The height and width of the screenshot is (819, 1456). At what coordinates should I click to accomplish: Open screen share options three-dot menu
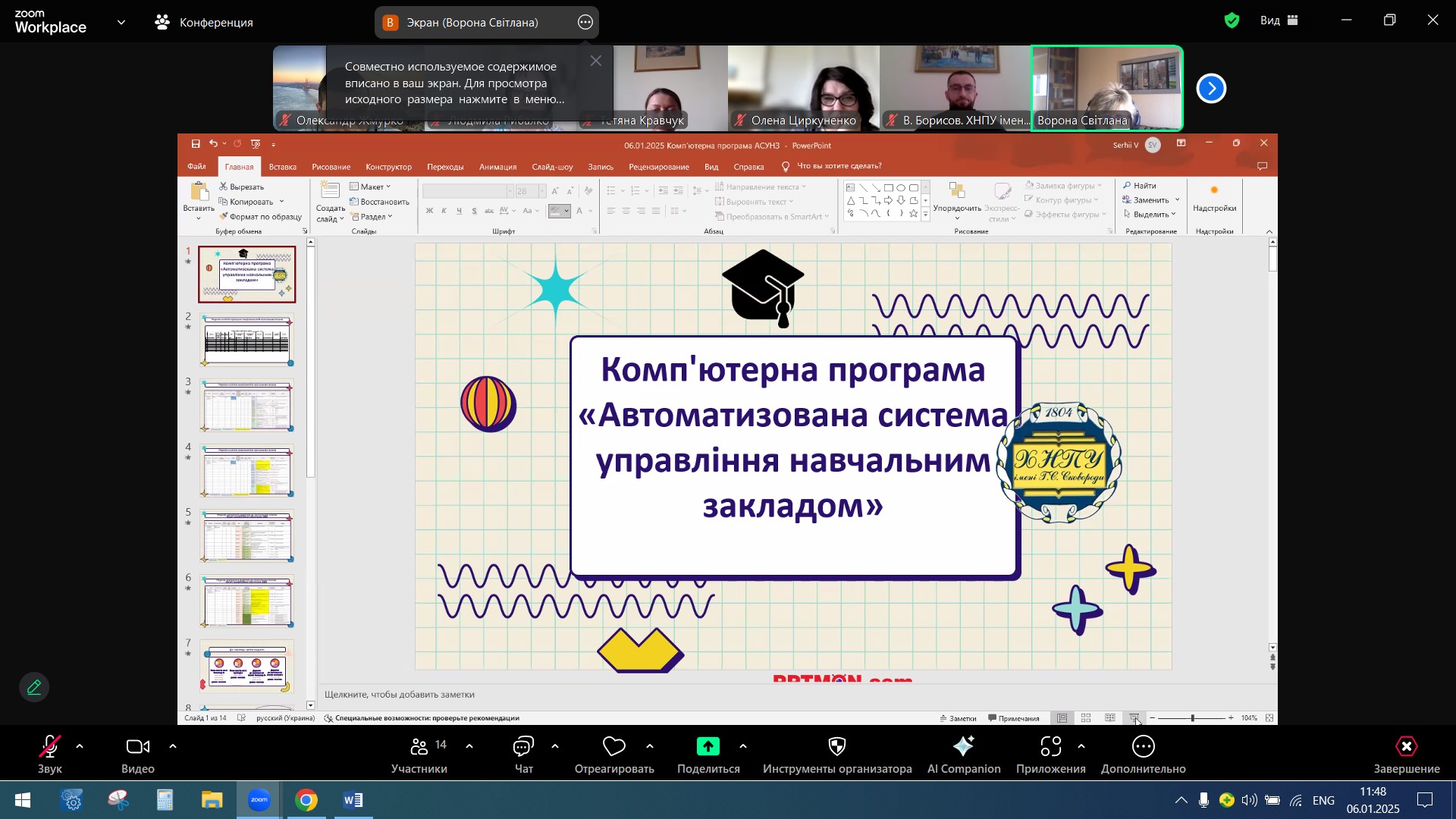click(585, 22)
